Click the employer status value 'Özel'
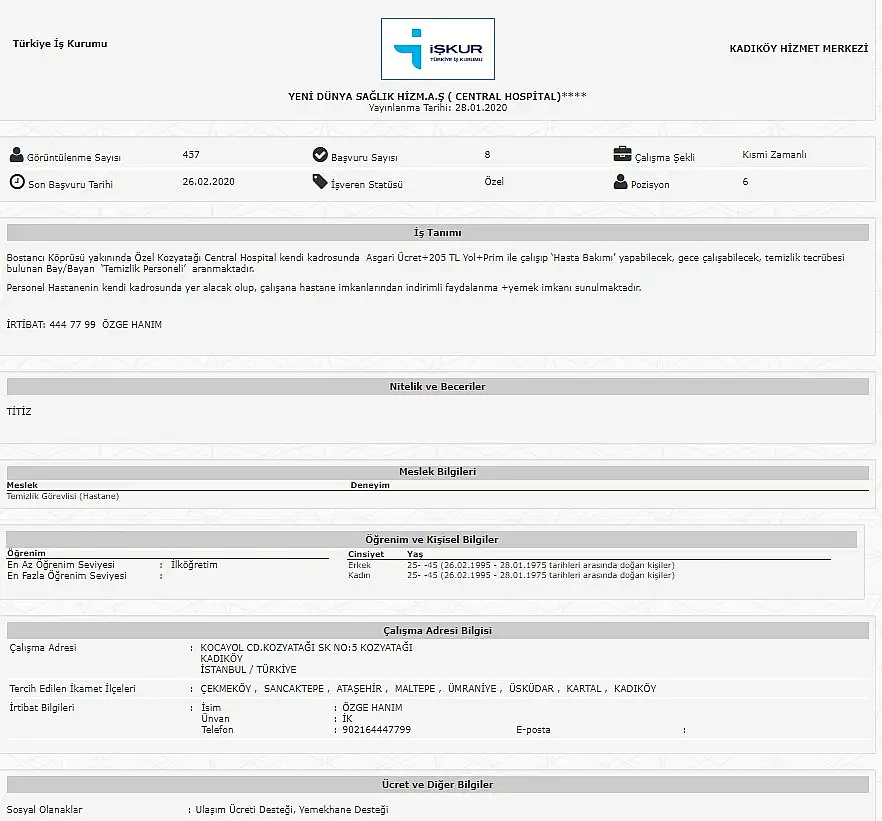 494,182
